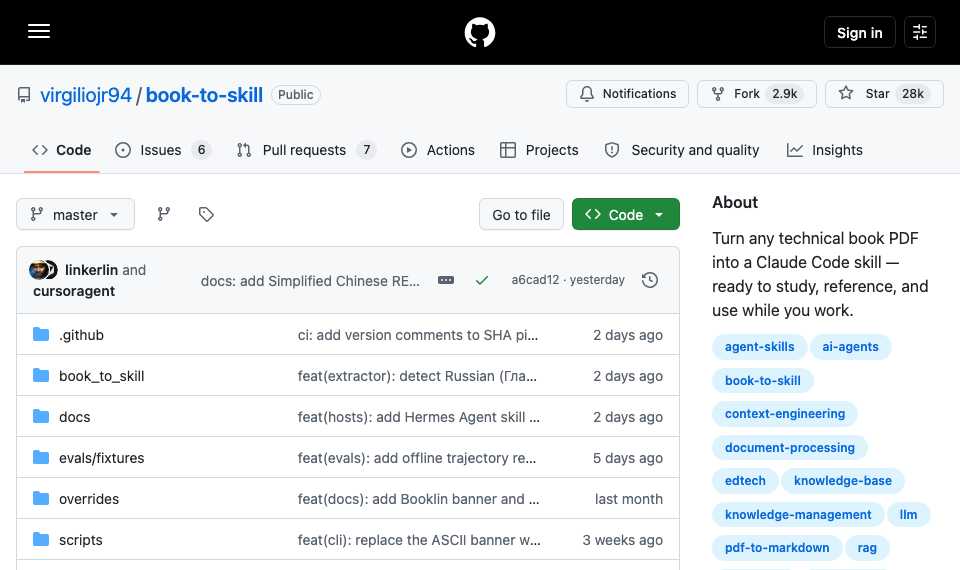
Task: View branches via branch icon
Action: (x=163, y=214)
